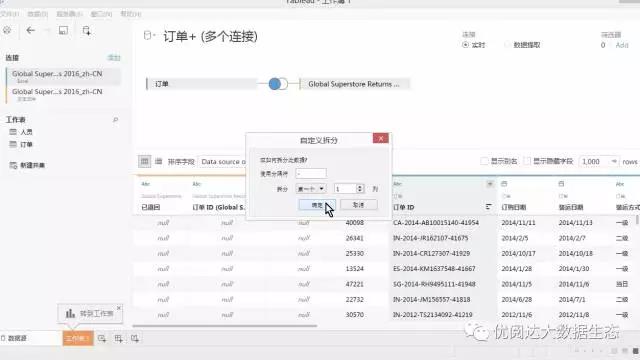Screen dimensions: 640x360
Task: Click the 订购日期 column header
Action: pyautogui.click(x=513, y=207)
